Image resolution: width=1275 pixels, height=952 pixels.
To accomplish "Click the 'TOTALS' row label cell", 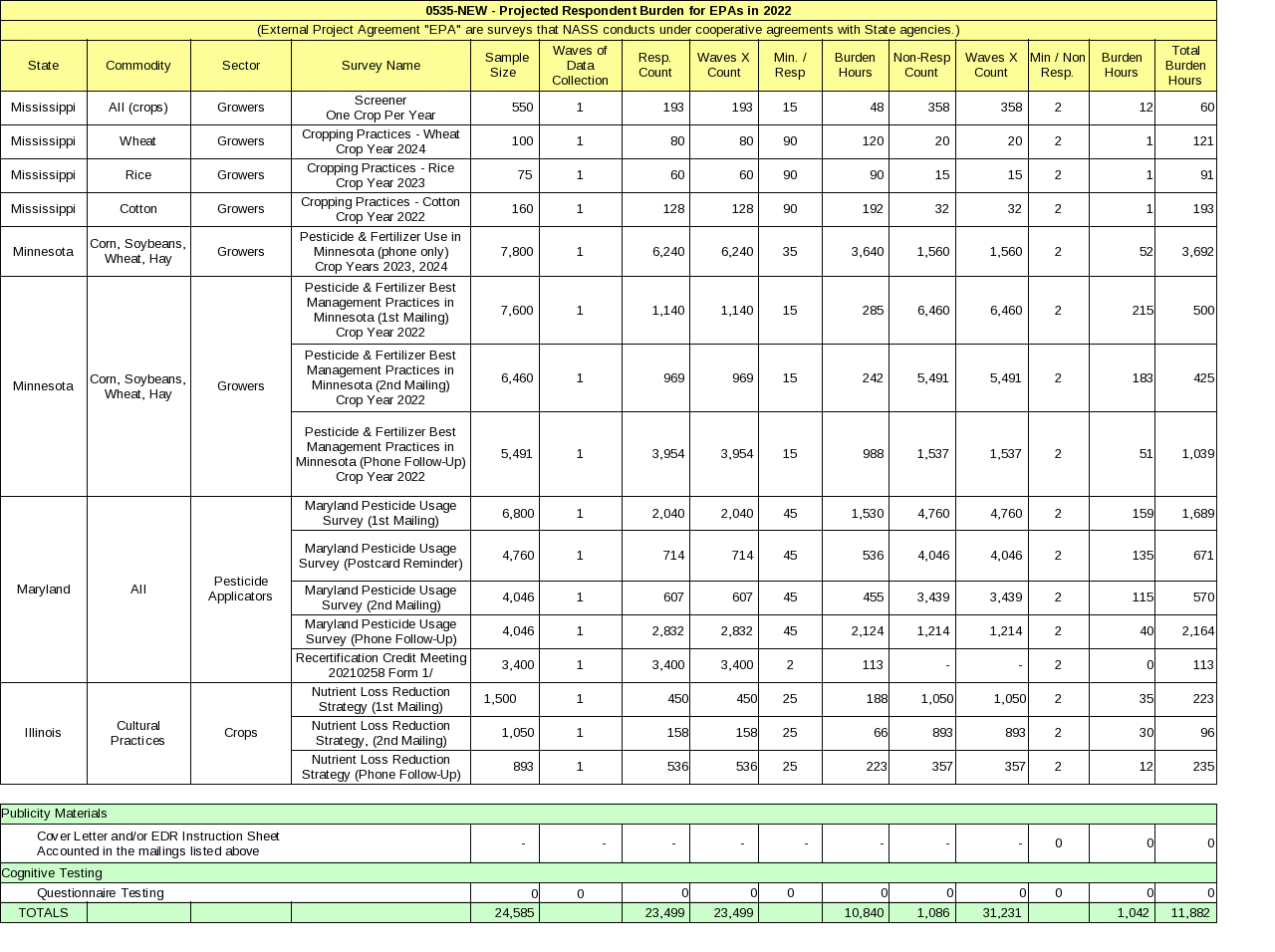I will coord(44,913).
